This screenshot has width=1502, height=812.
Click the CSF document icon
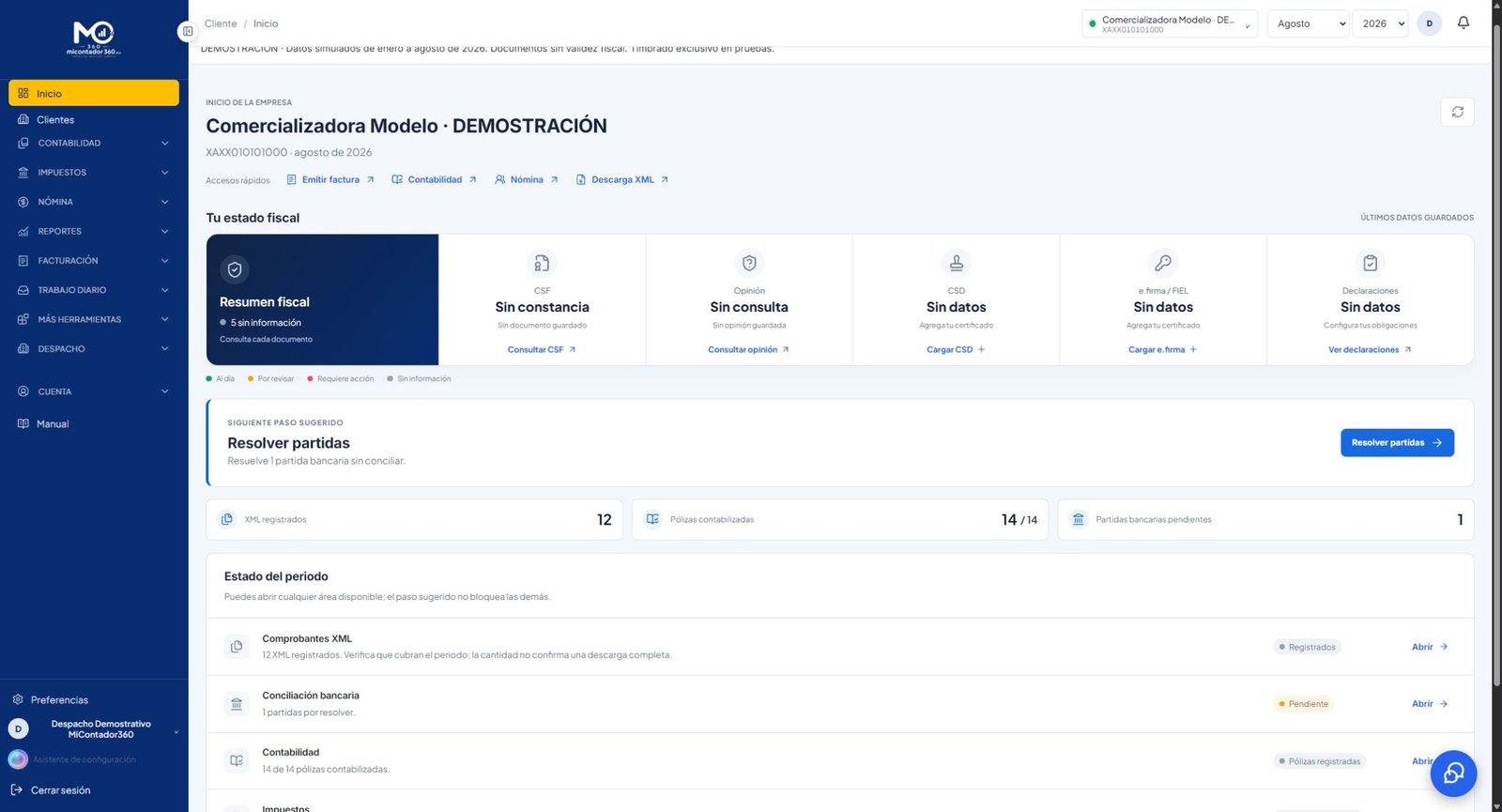coord(542,263)
